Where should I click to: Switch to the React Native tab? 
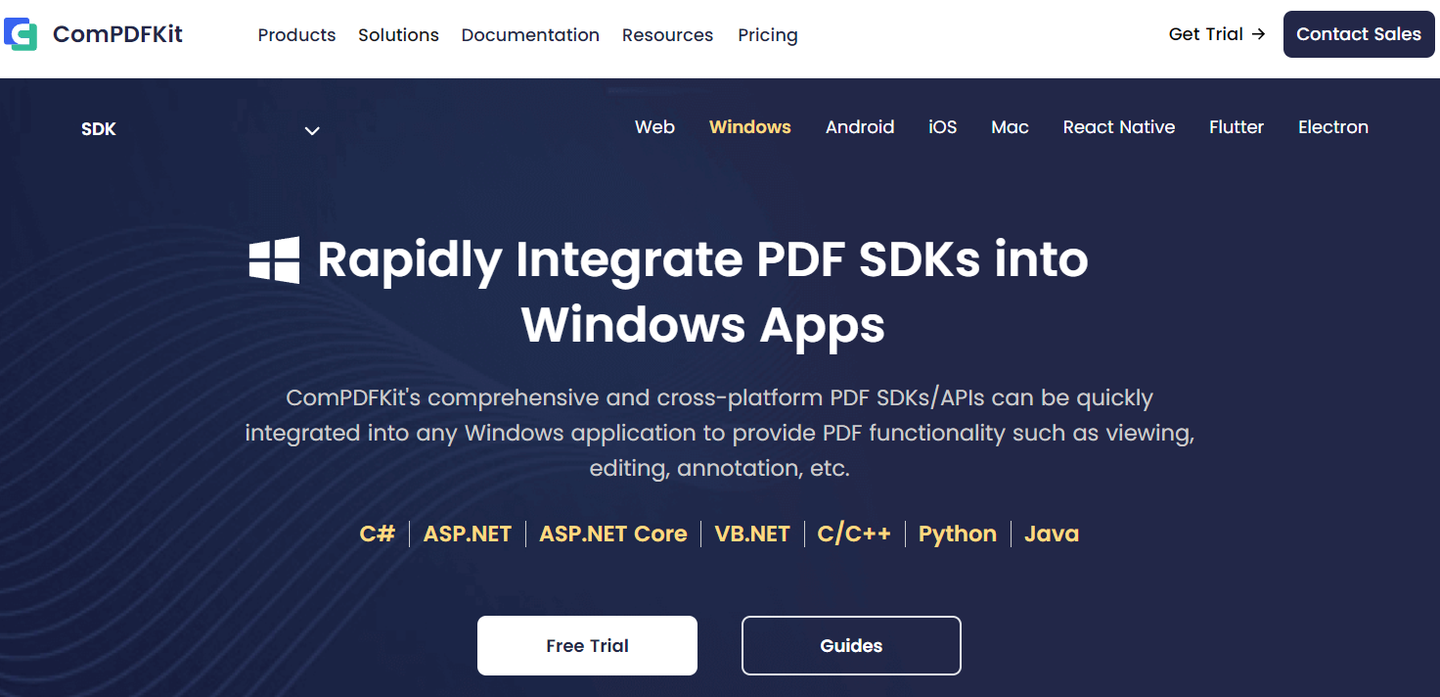pyautogui.click(x=1119, y=127)
